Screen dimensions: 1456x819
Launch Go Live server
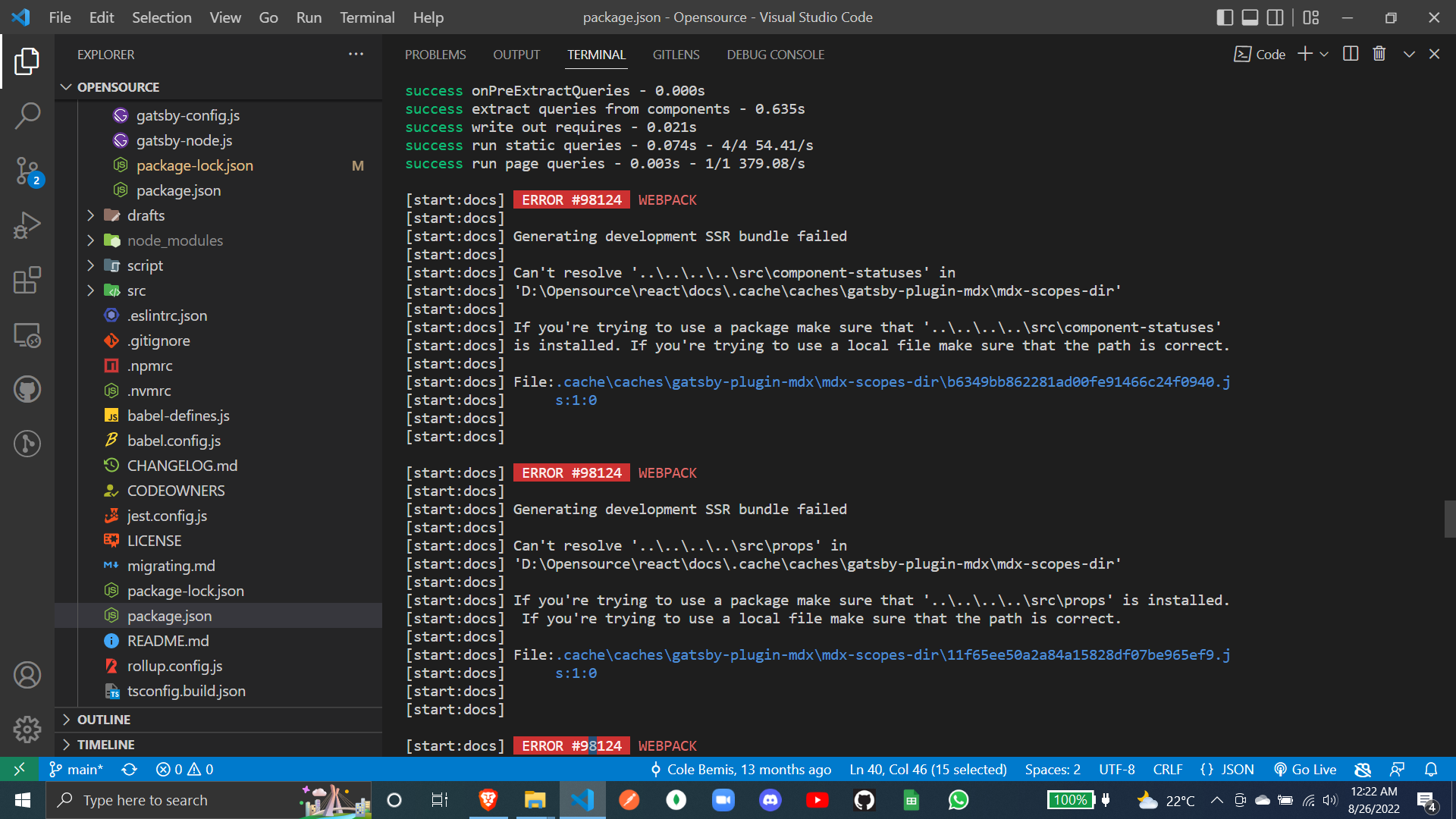click(x=1304, y=769)
